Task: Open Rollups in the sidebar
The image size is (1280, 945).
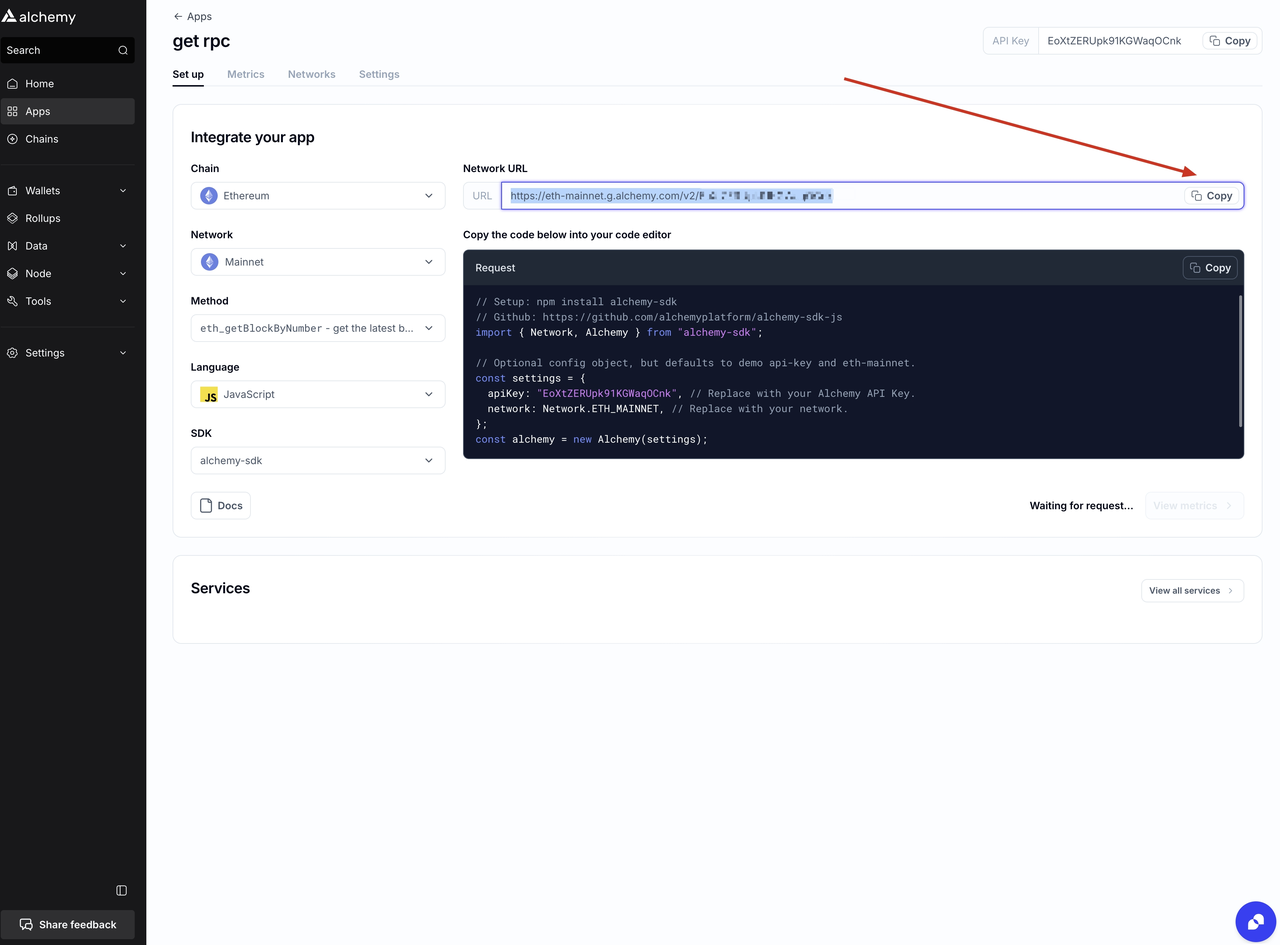Action: [43, 218]
